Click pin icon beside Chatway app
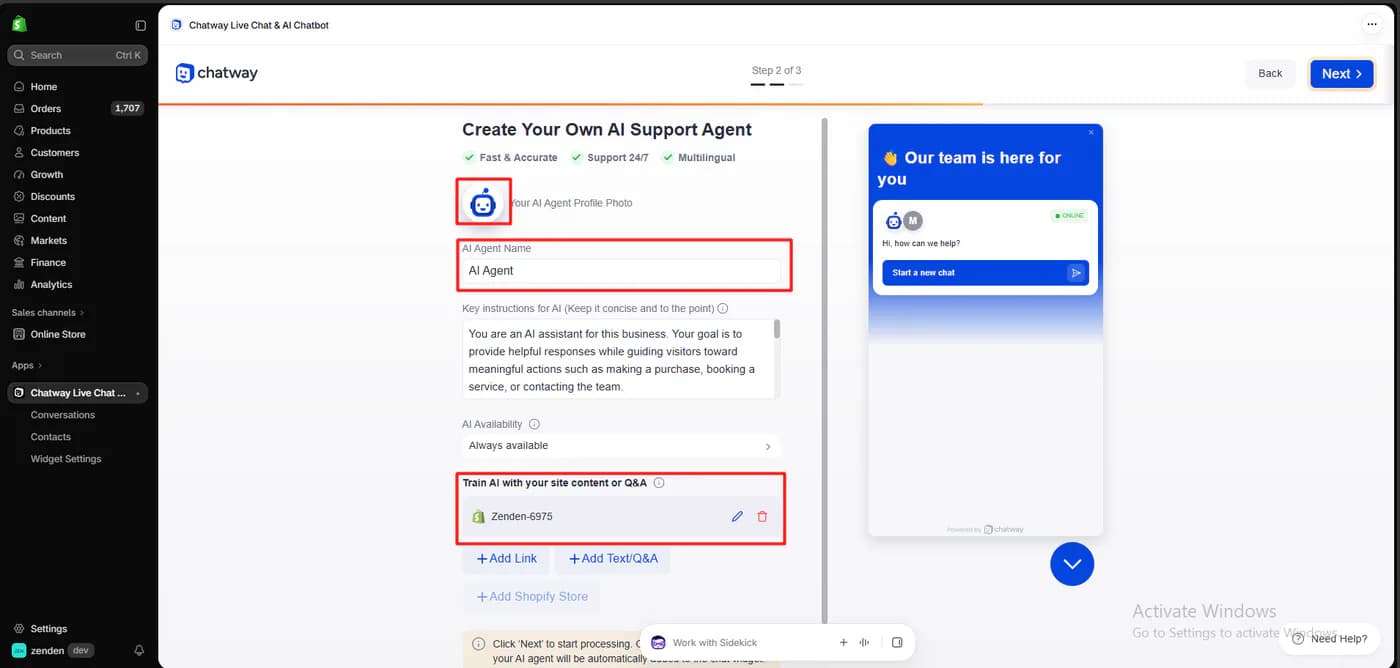The height and width of the screenshot is (668, 1400). 138,394
